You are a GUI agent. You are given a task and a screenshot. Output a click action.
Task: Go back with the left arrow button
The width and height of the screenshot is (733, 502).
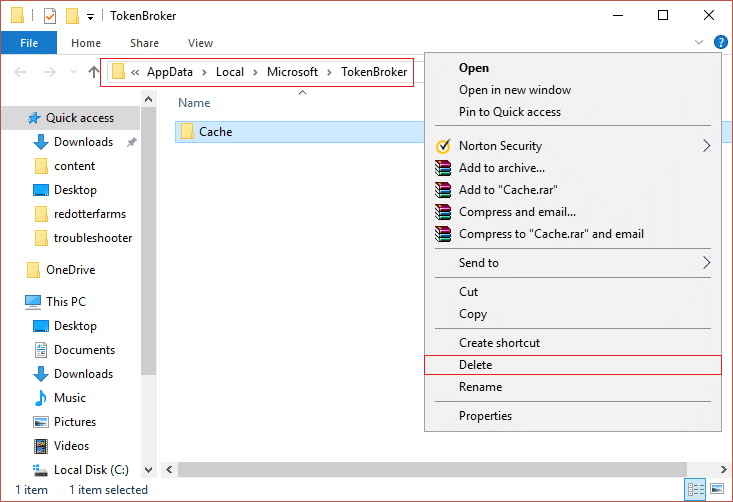pyautogui.click(x=20, y=72)
